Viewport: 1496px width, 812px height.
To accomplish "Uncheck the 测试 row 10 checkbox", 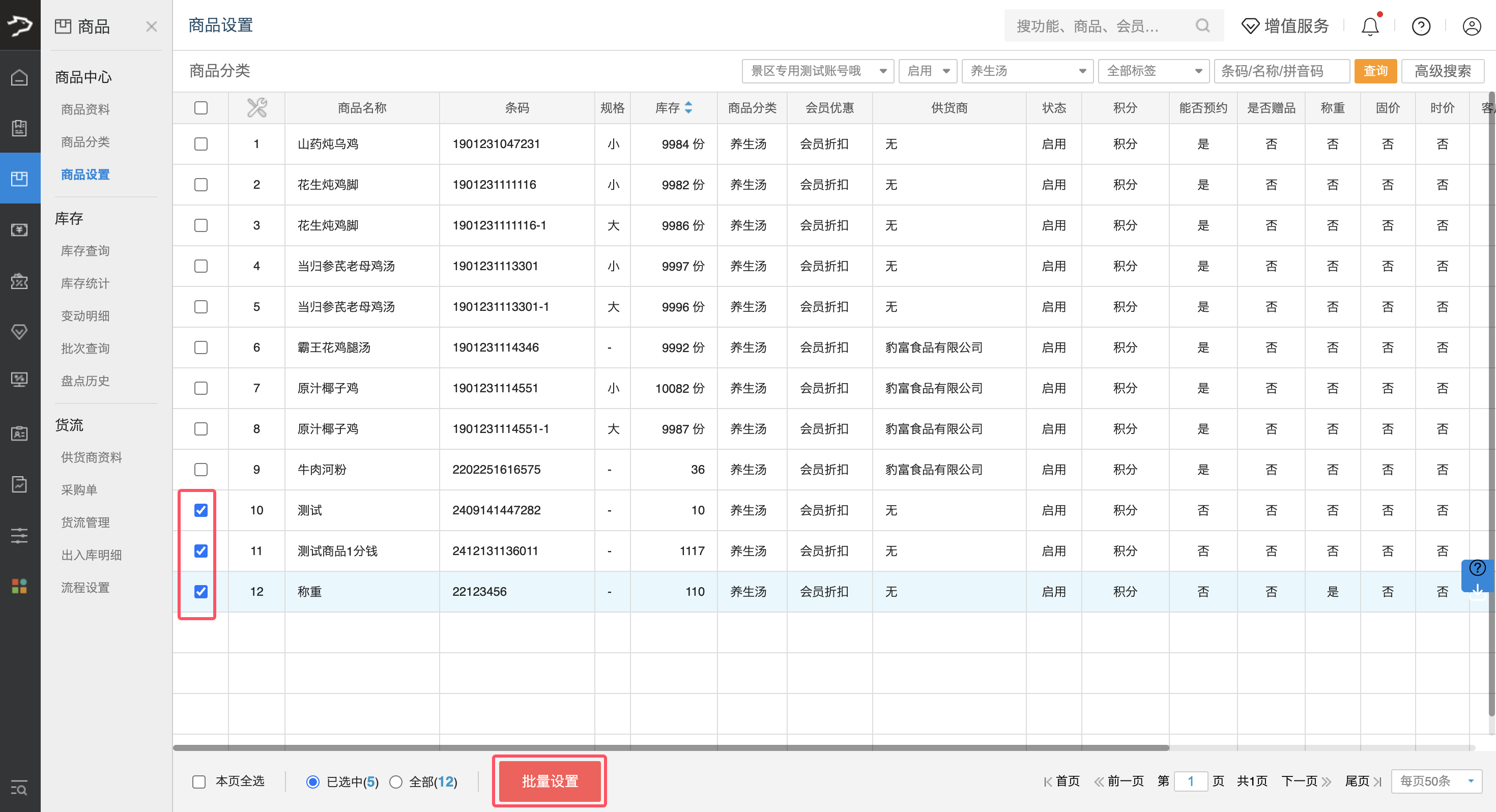I will click(201, 509).
